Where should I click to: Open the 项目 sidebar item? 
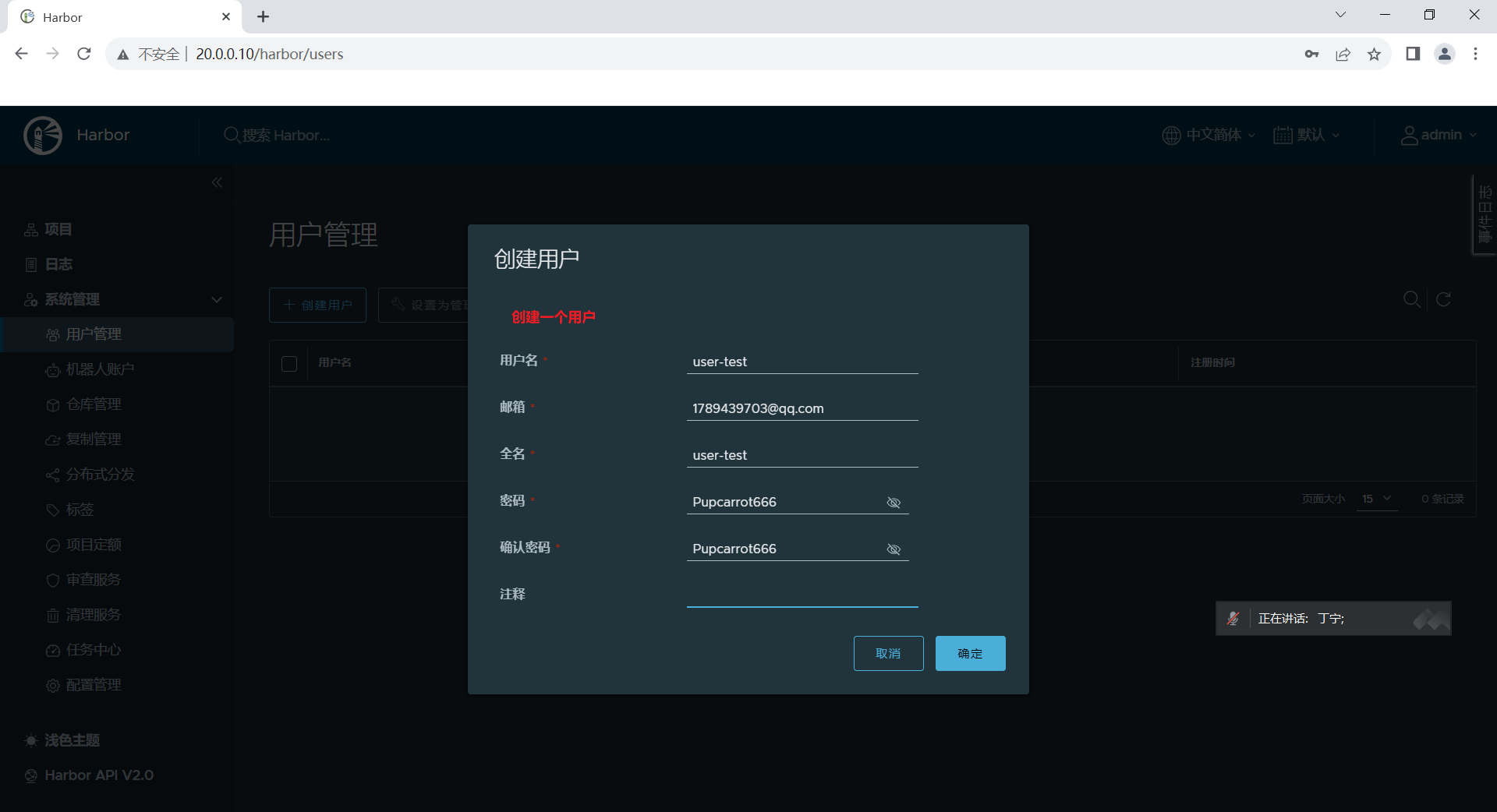click(58, 229)
